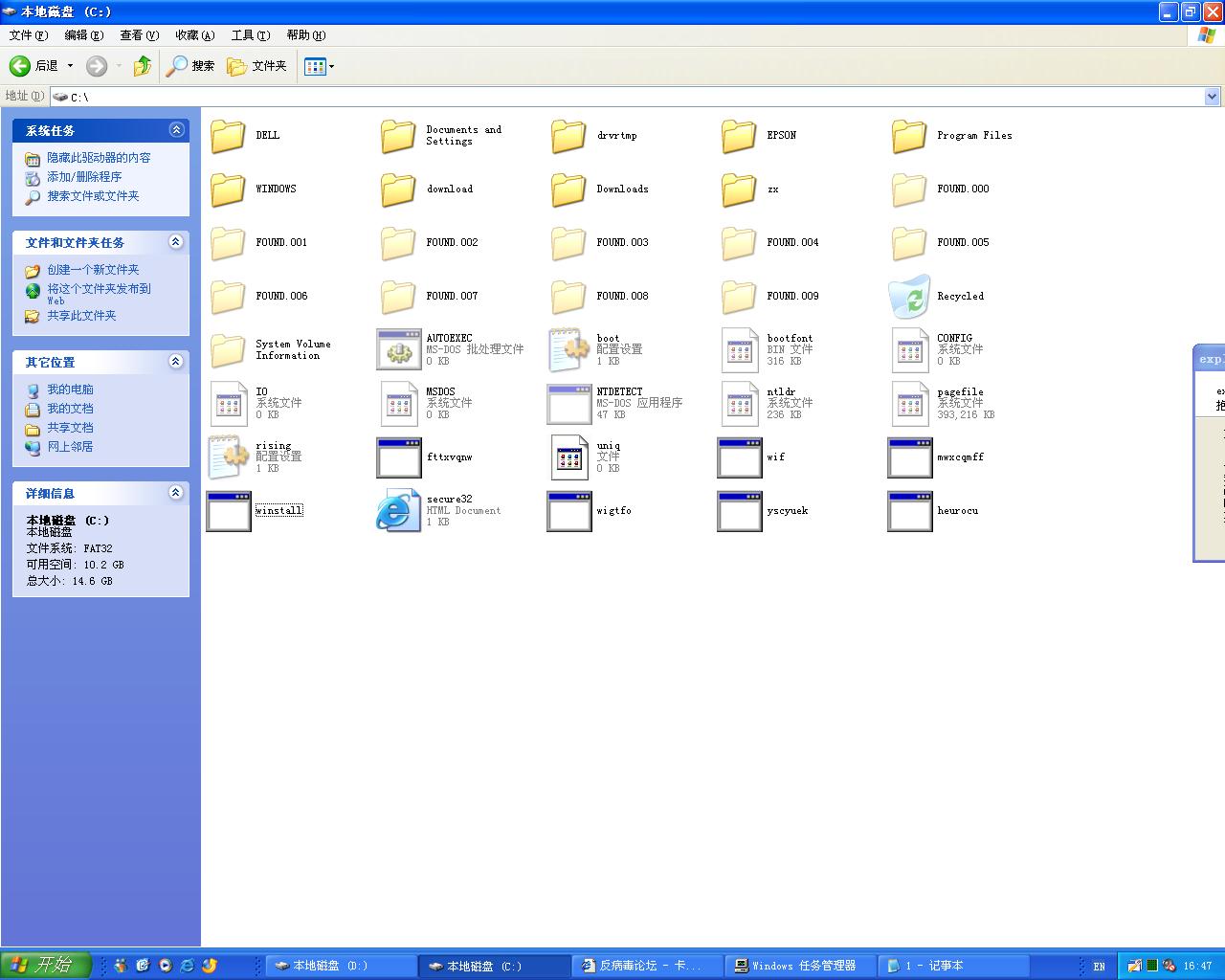Open the DELL folder icon
This screenshot has height=980, width=1225.
tap(228, 136)
